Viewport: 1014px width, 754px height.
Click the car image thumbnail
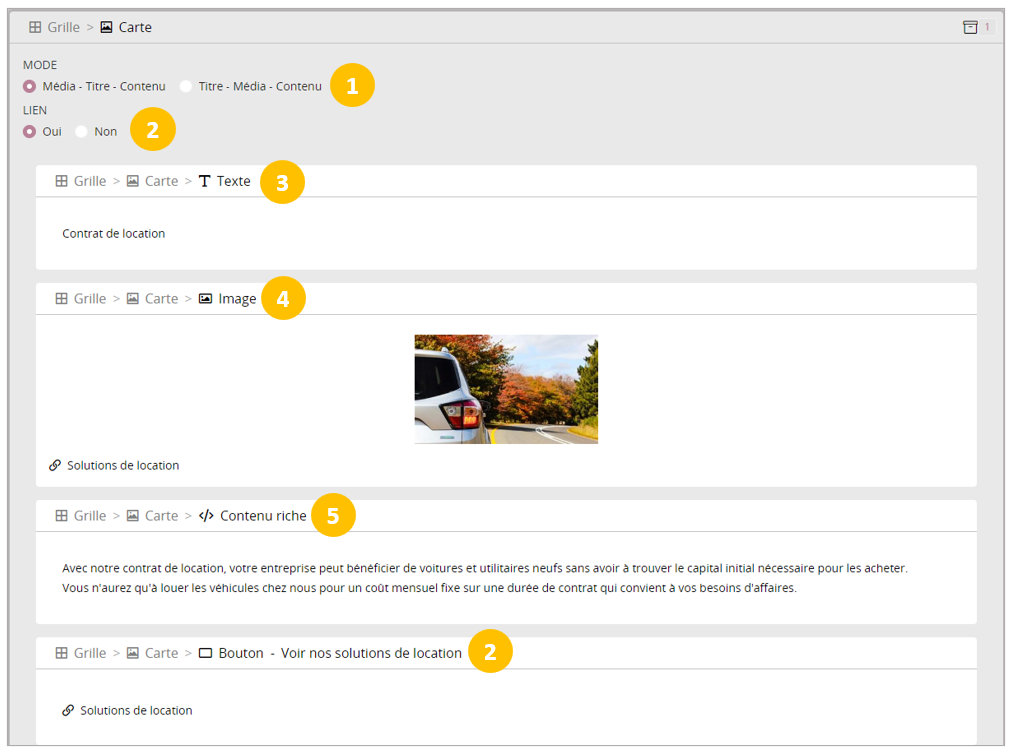pyautogui.click(x=506, y=389)
